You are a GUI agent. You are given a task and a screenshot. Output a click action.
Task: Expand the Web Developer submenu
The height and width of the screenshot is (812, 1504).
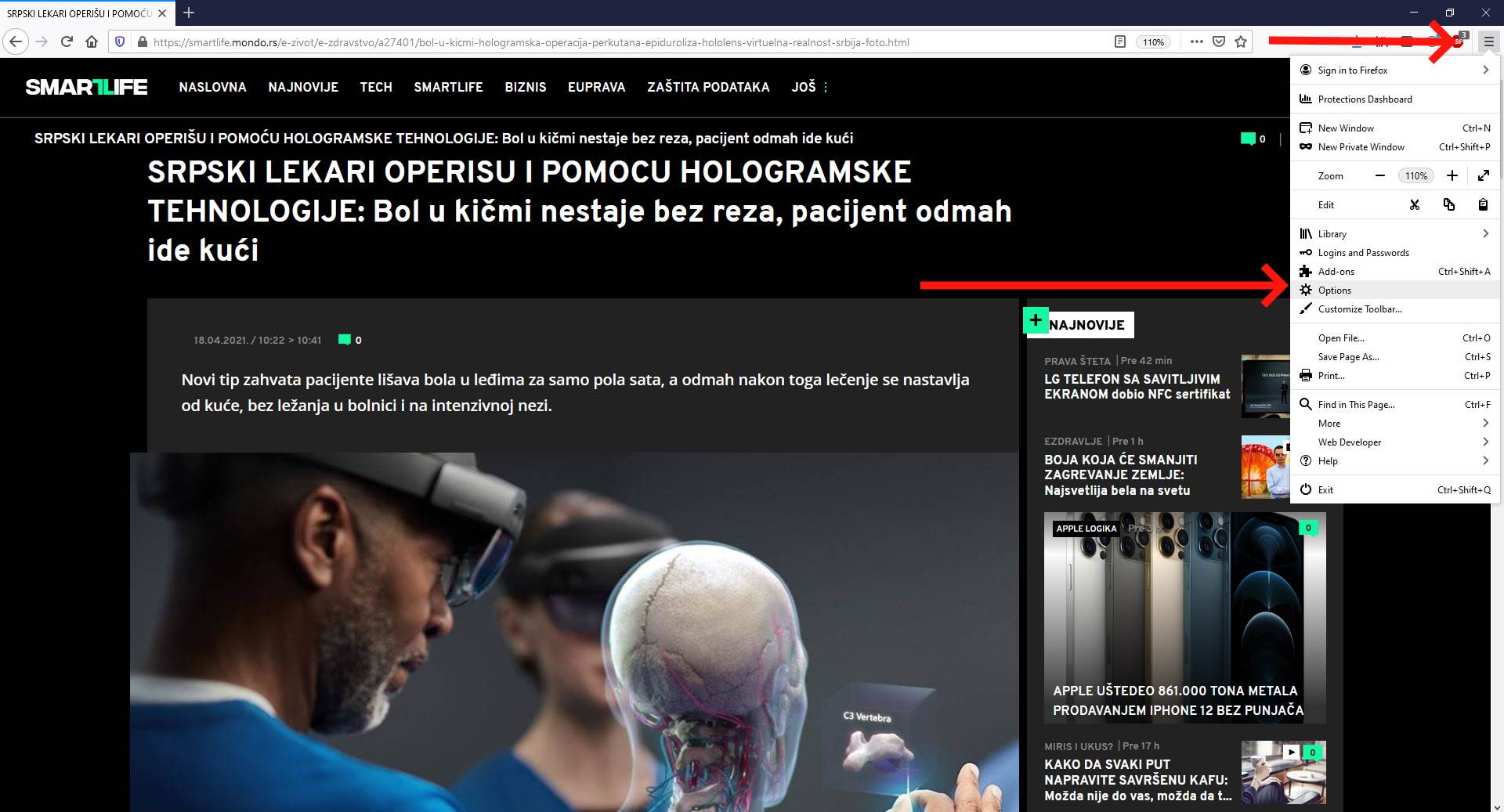click(x=1349, y=442)
